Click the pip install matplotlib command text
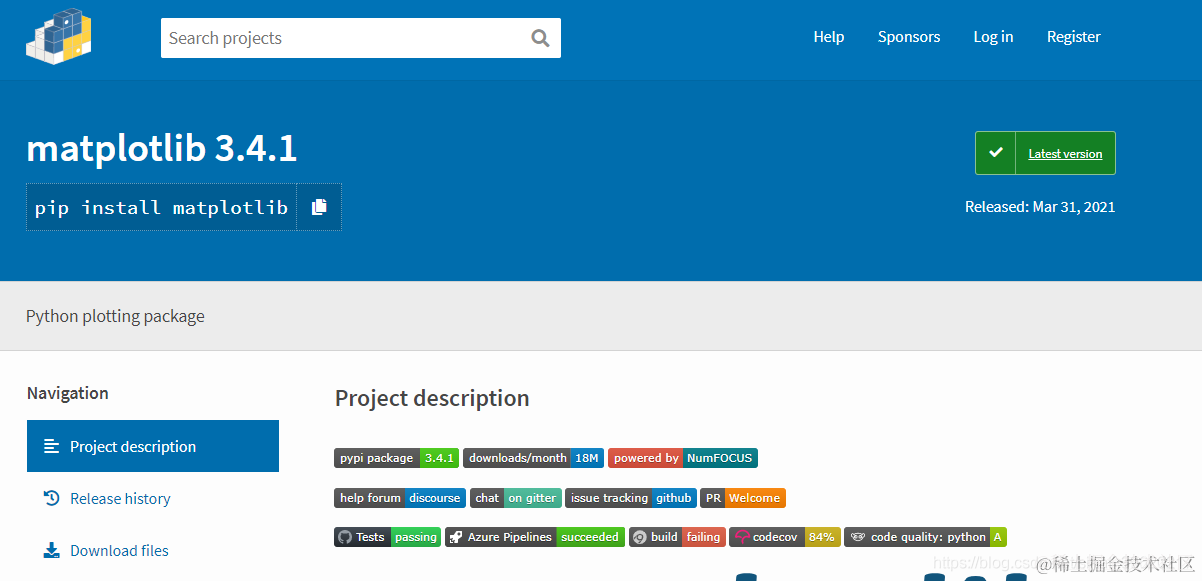Viewport: 1202px width, 581px height. [161, 208]
